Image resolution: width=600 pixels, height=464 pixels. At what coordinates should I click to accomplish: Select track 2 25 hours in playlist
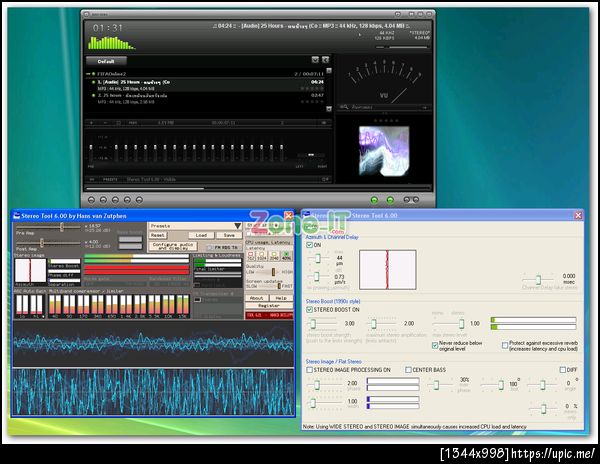coord(207,98)
